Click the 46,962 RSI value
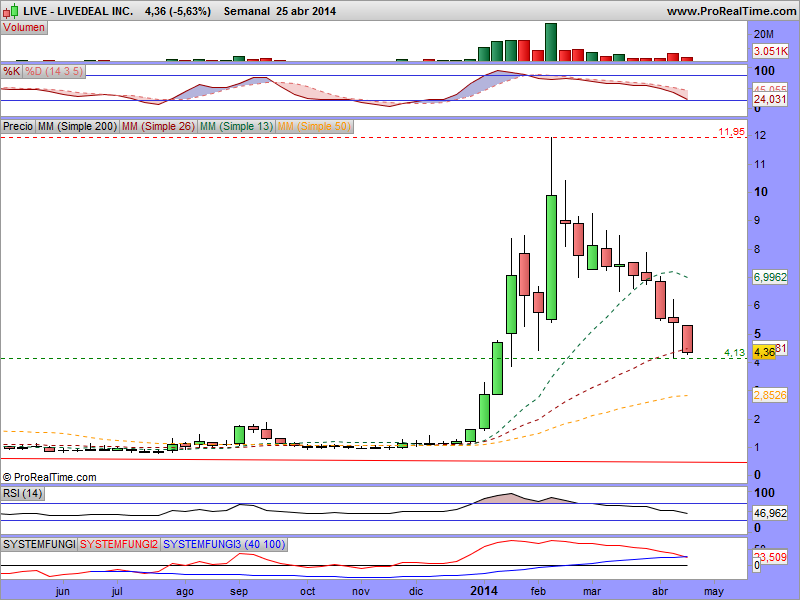 770,513
